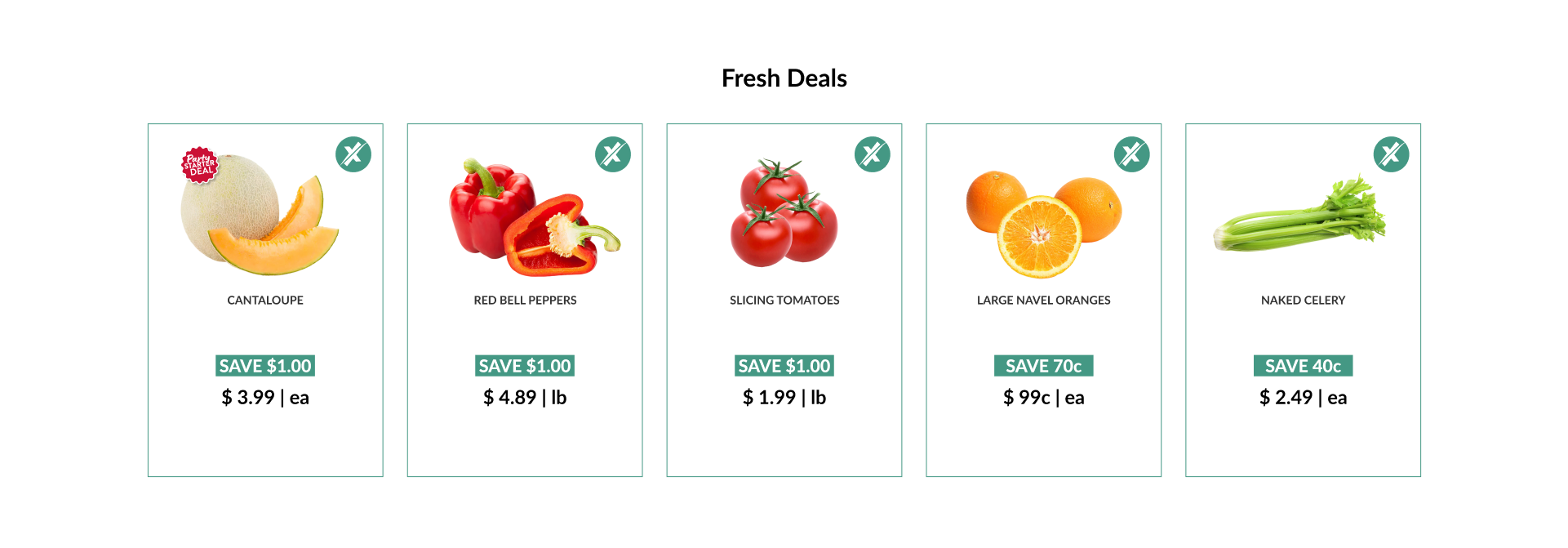Click the Fresh Deals heading
Viewport: 1568px width, 548px height.
[x=784, y=78]
